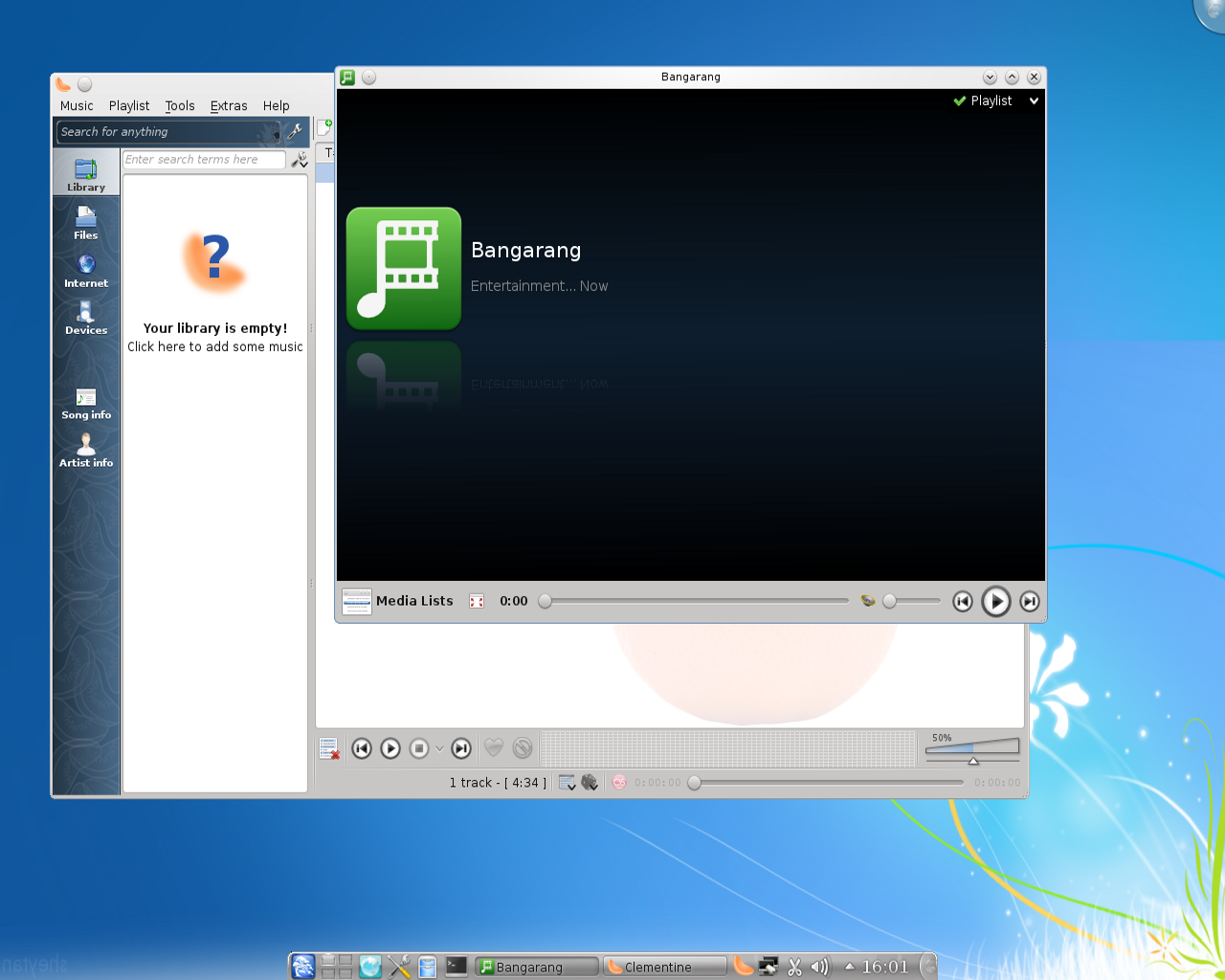Click clear playlist icon in Clementine
Viewport: 1225px width, 980px height.
point(329,748)
